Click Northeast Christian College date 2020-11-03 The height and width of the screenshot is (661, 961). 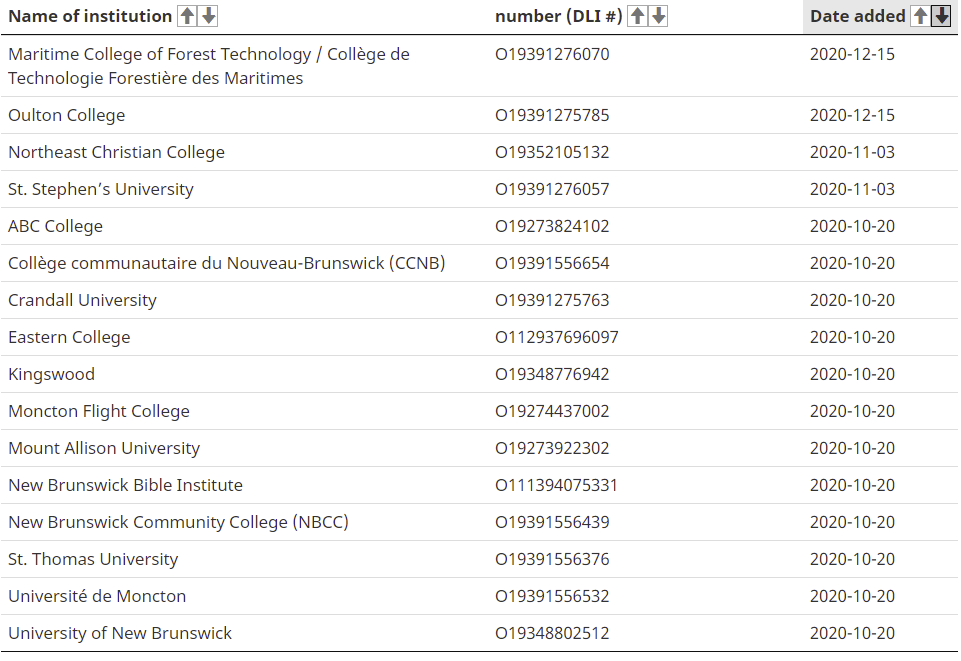pyautogui.click(x=853, y=152)
